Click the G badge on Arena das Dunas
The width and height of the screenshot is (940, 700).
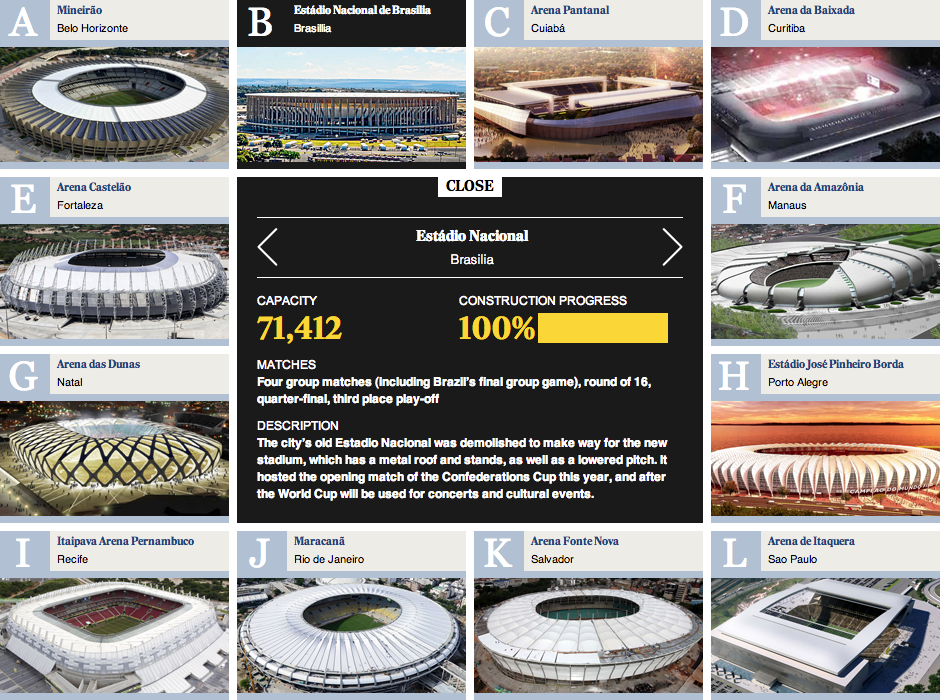20,370
